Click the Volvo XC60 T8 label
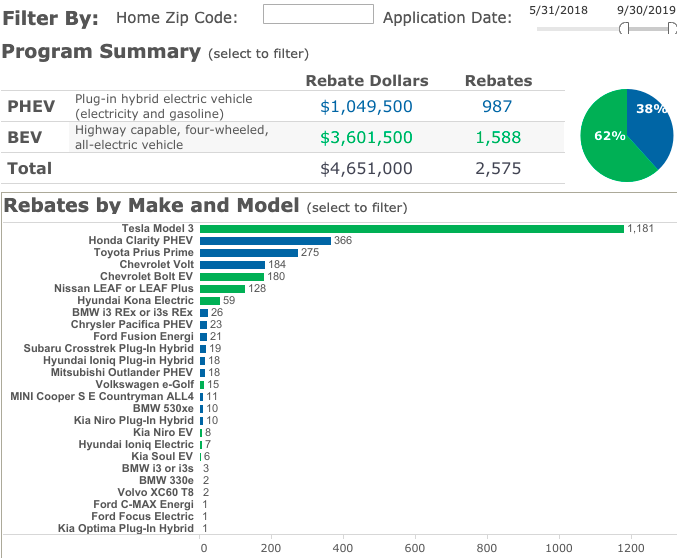Screen dimensions: 677x558 coord(155,492)
